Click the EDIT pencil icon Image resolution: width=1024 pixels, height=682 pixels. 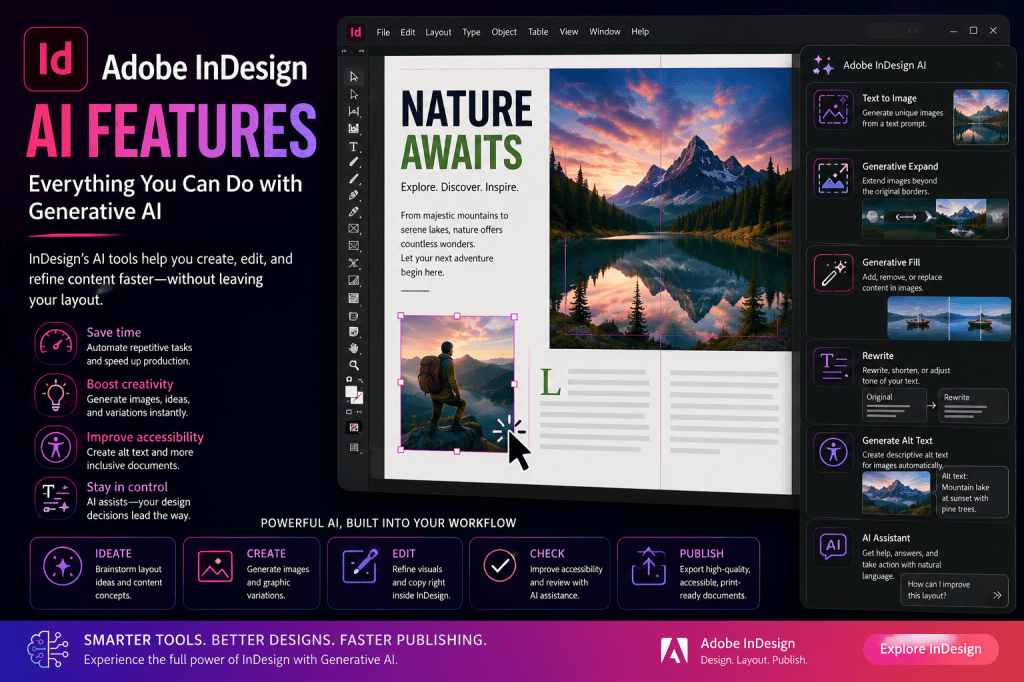pos(360,566)
